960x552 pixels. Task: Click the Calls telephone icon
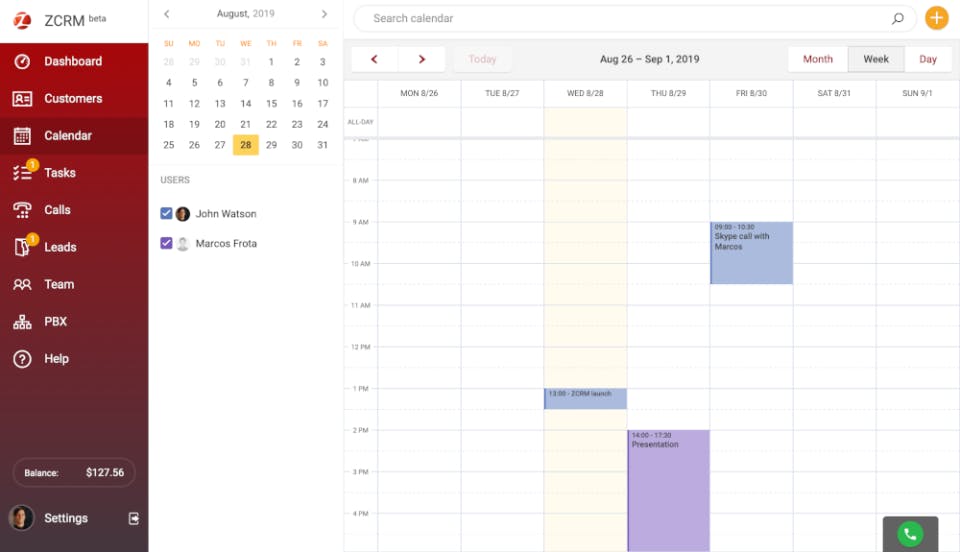pos(22,210)
